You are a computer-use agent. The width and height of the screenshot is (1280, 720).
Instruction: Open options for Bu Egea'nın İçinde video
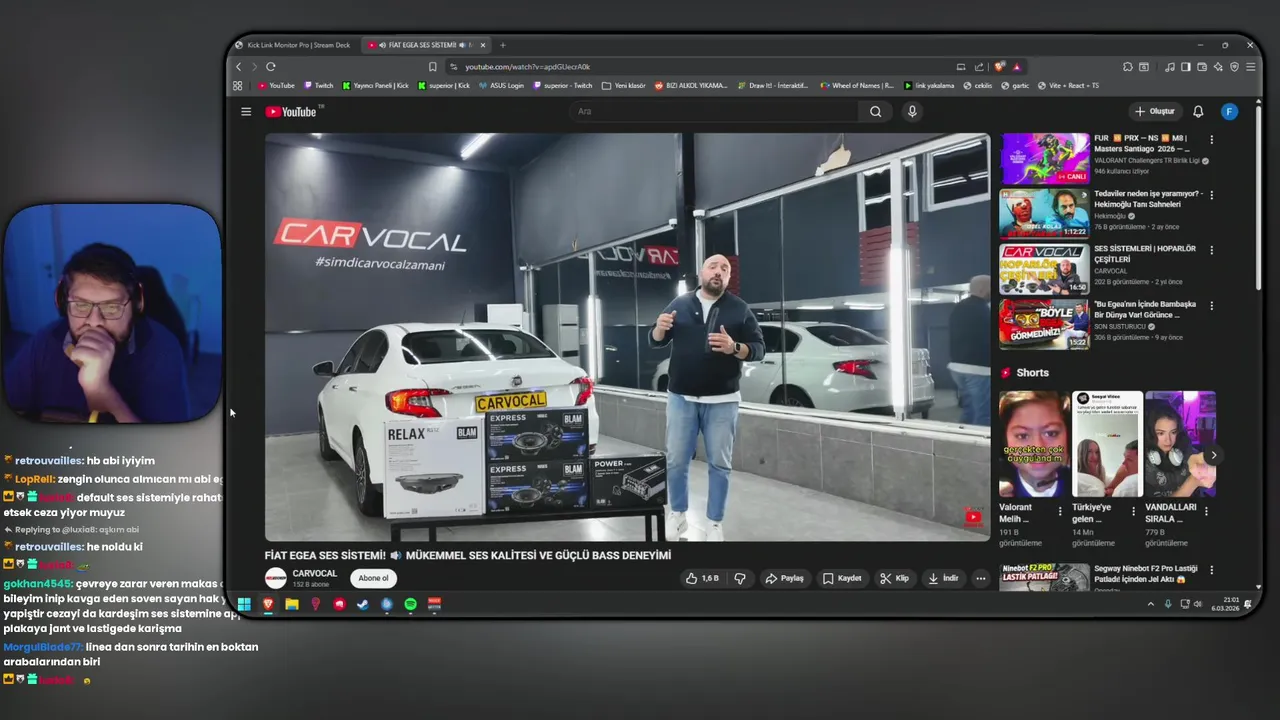(x=1211, y=305)
